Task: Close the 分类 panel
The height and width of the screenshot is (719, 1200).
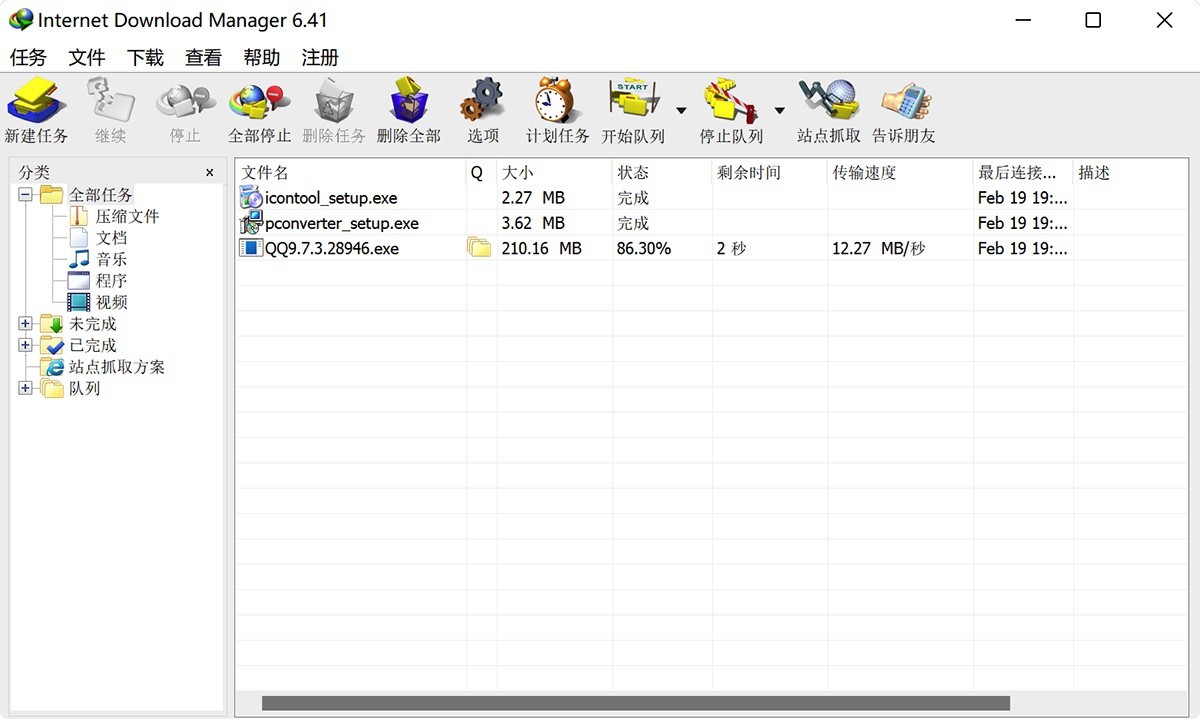Action: pyautogui.click(x=209, y=173)
